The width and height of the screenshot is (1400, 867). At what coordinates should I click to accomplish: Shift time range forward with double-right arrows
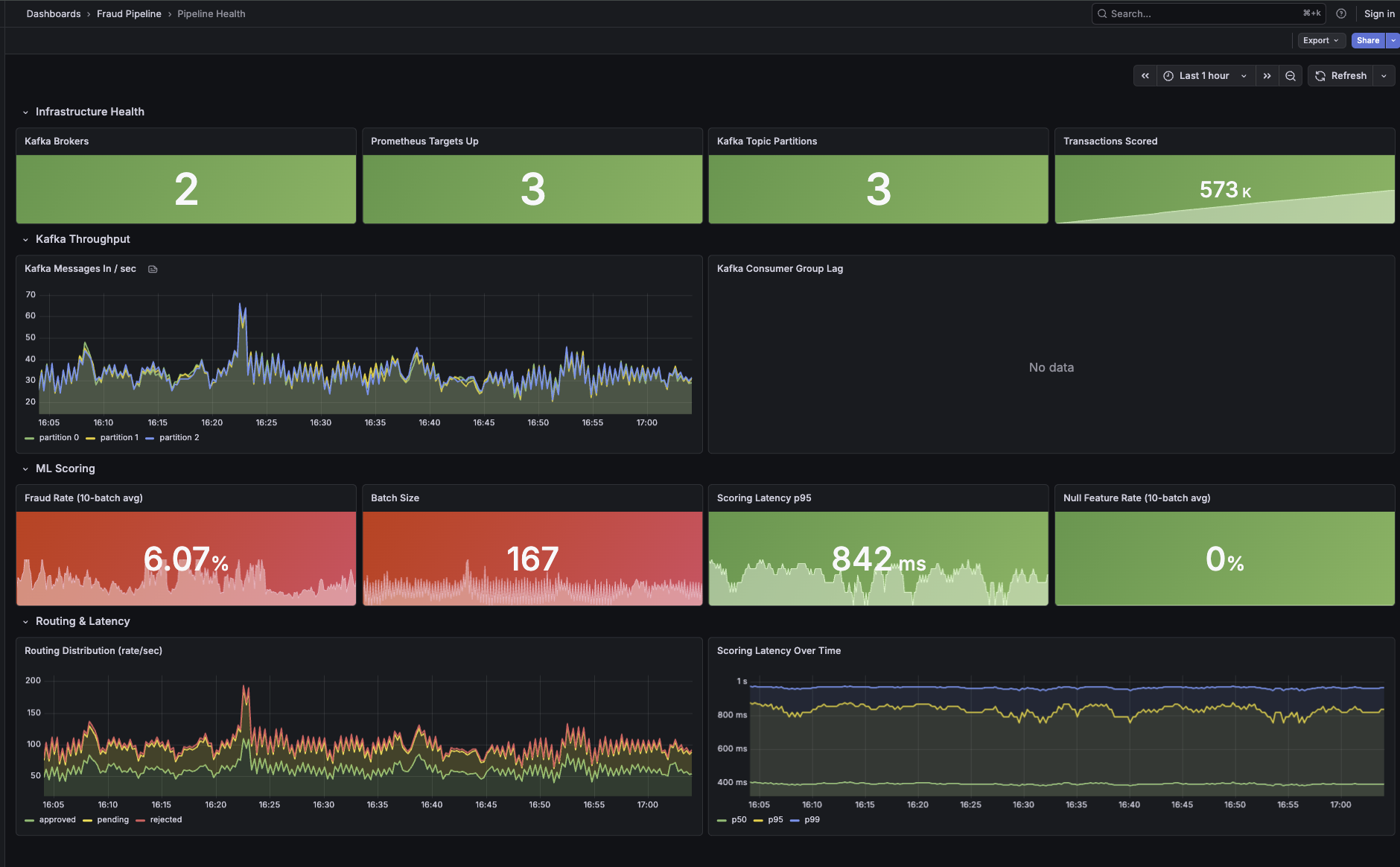coord(1267,75)
